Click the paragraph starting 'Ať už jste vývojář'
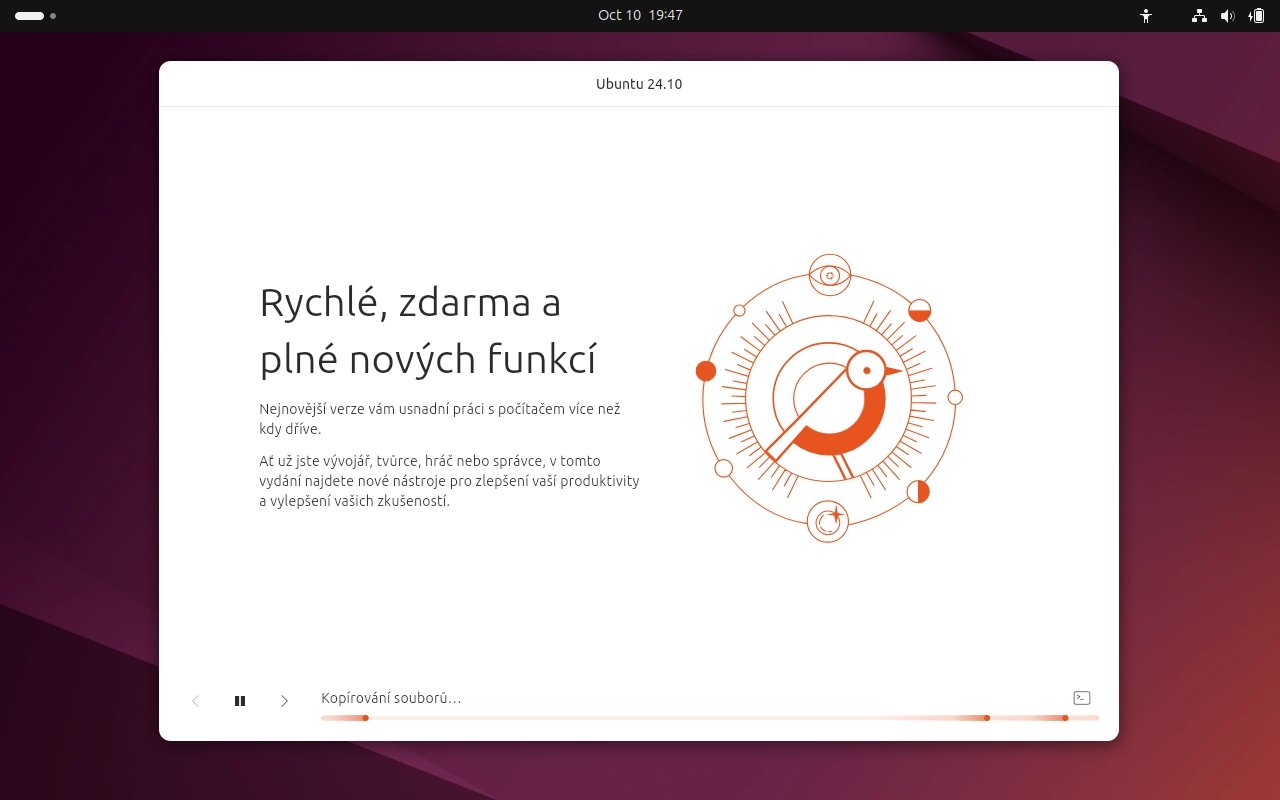Viewport: 1280px width, 800px height. click(449, 481)
